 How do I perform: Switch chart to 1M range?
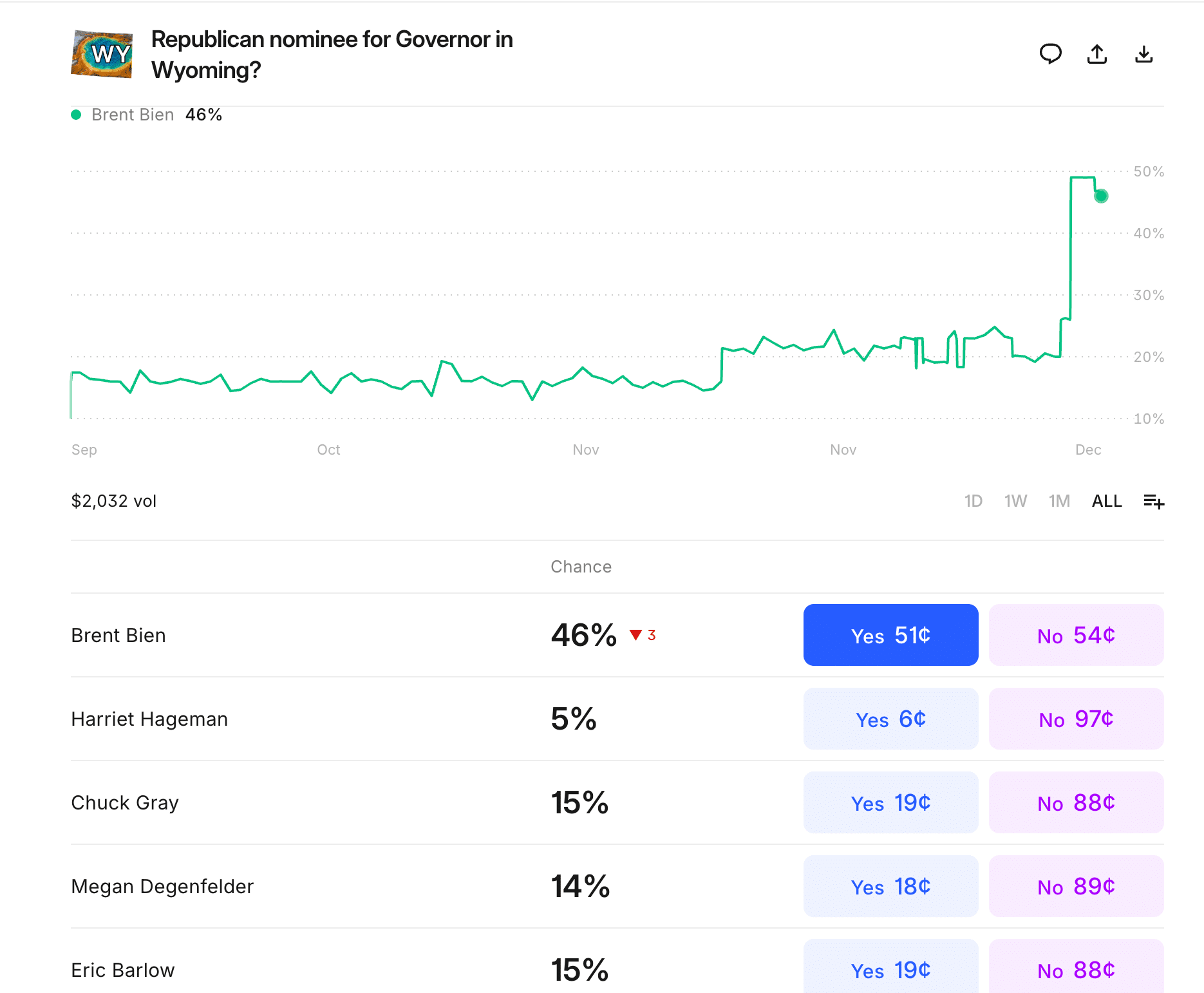[x=1059, y=501]
